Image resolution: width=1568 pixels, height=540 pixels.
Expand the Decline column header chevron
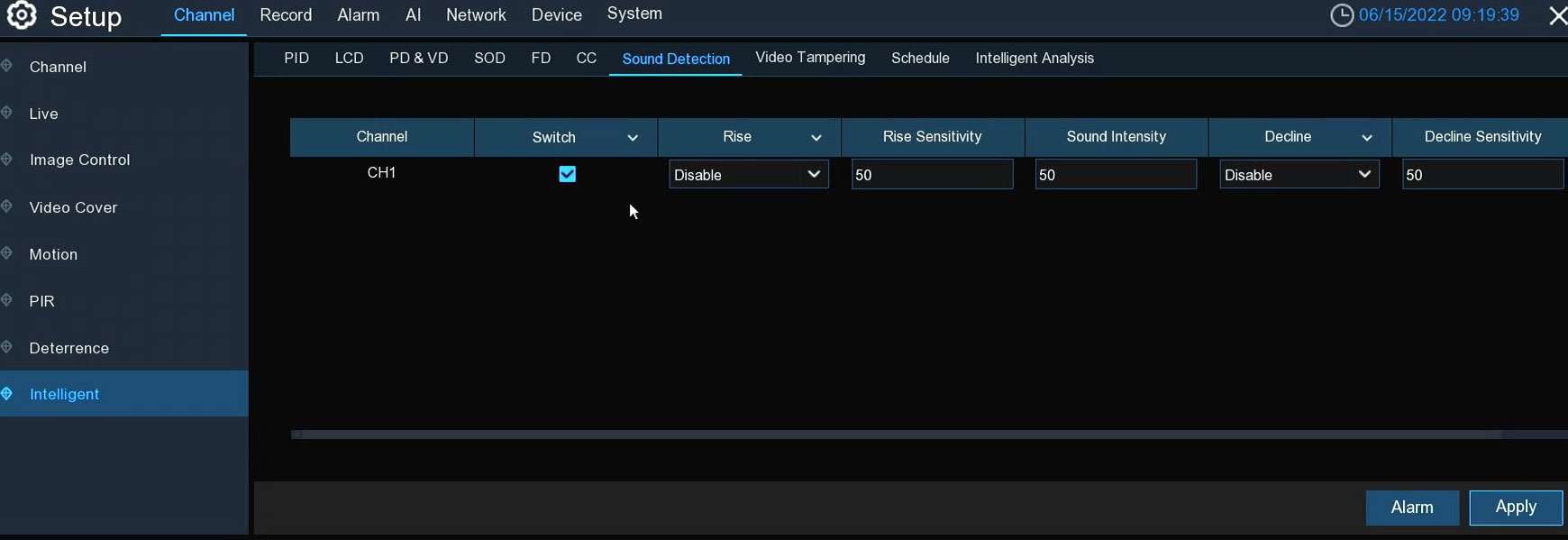pyautogui.click(x=1367, y=138)
